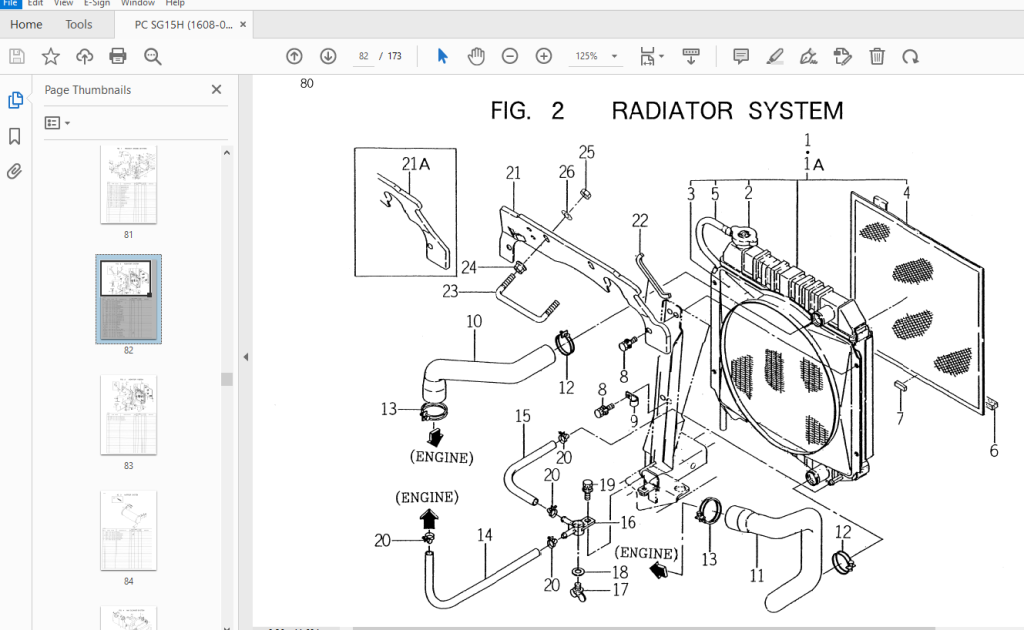Click the Zoom in plus icon
The height and width of the screenshot is (630, 1024).
pyautogui.click(x=544, y=56)
